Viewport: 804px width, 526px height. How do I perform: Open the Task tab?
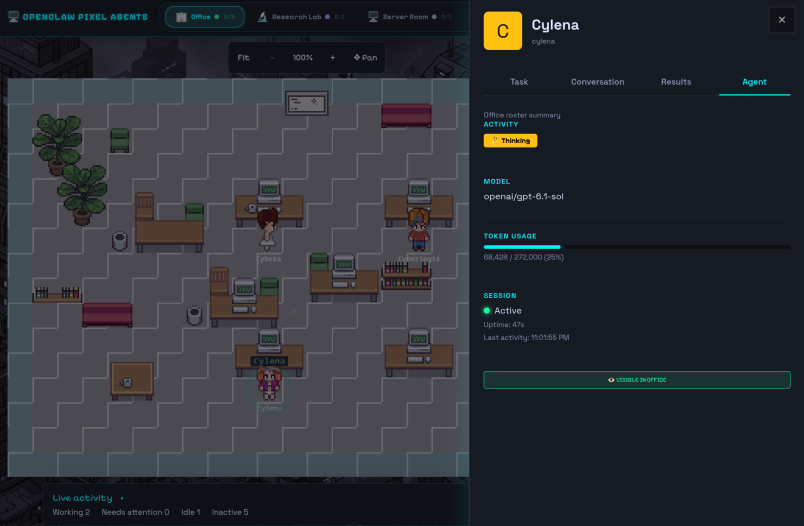(519, 82)
